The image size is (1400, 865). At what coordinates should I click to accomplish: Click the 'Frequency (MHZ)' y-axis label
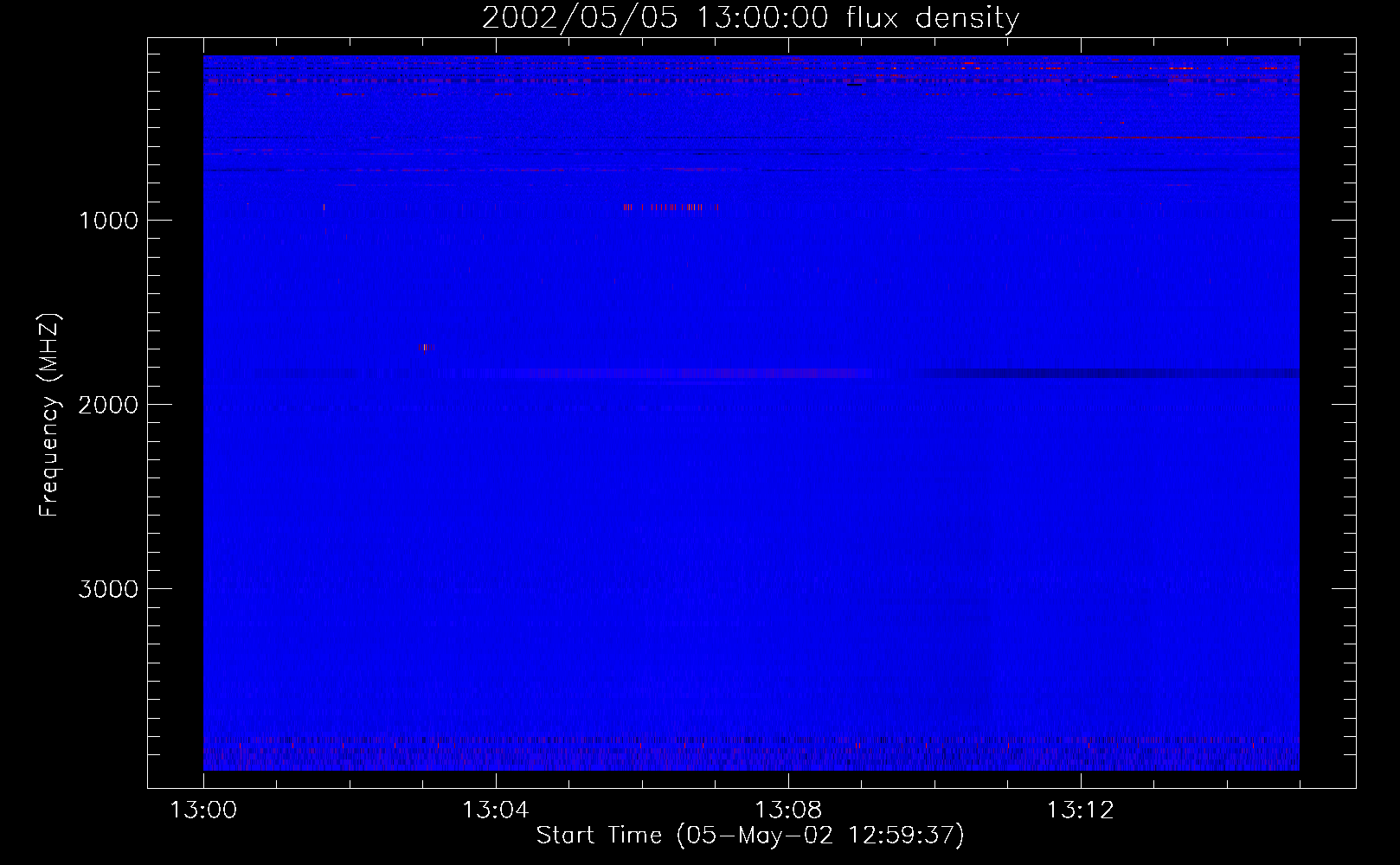(x=49, y=415)
